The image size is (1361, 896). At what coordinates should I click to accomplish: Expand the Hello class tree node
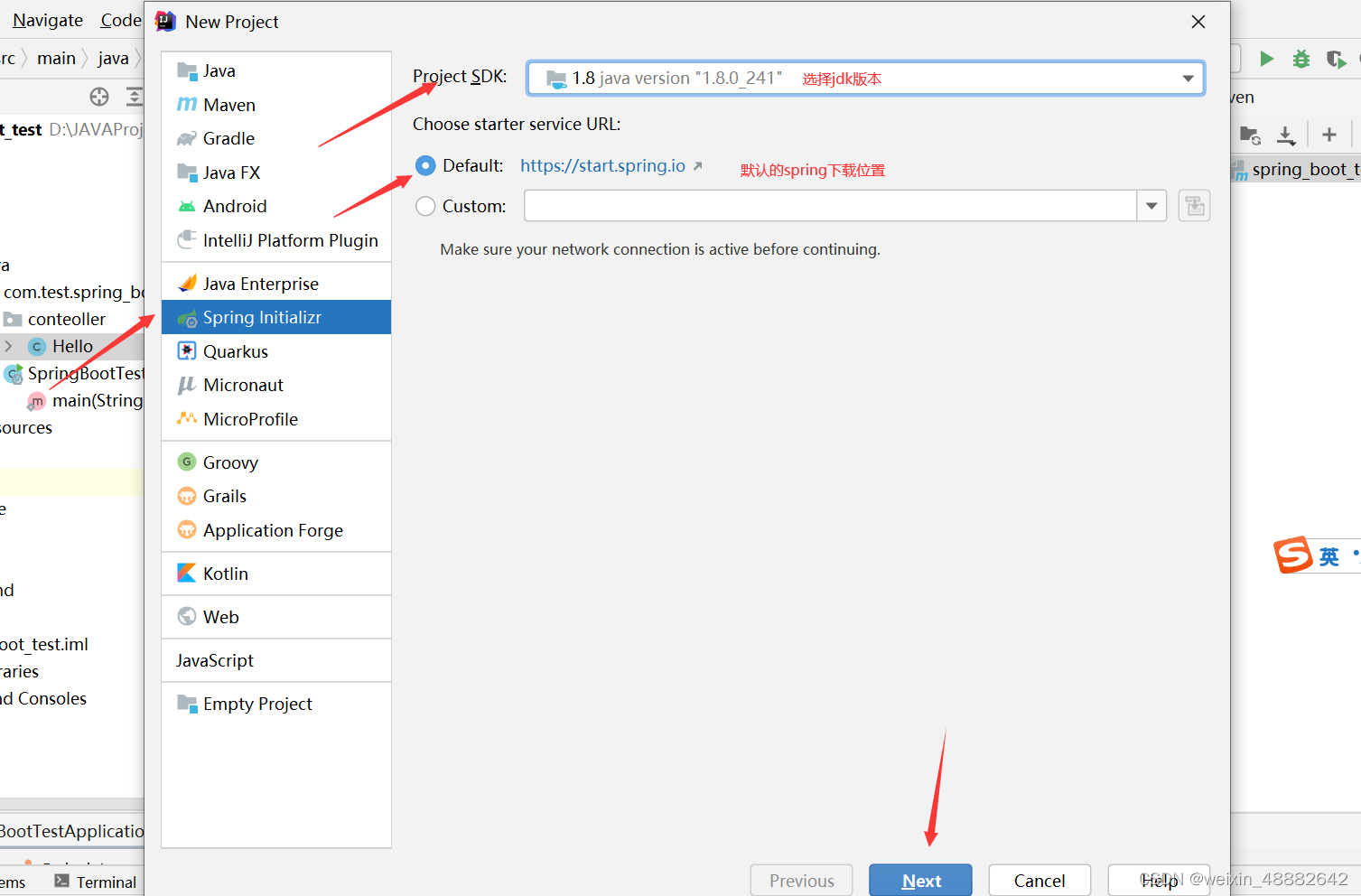9,346
